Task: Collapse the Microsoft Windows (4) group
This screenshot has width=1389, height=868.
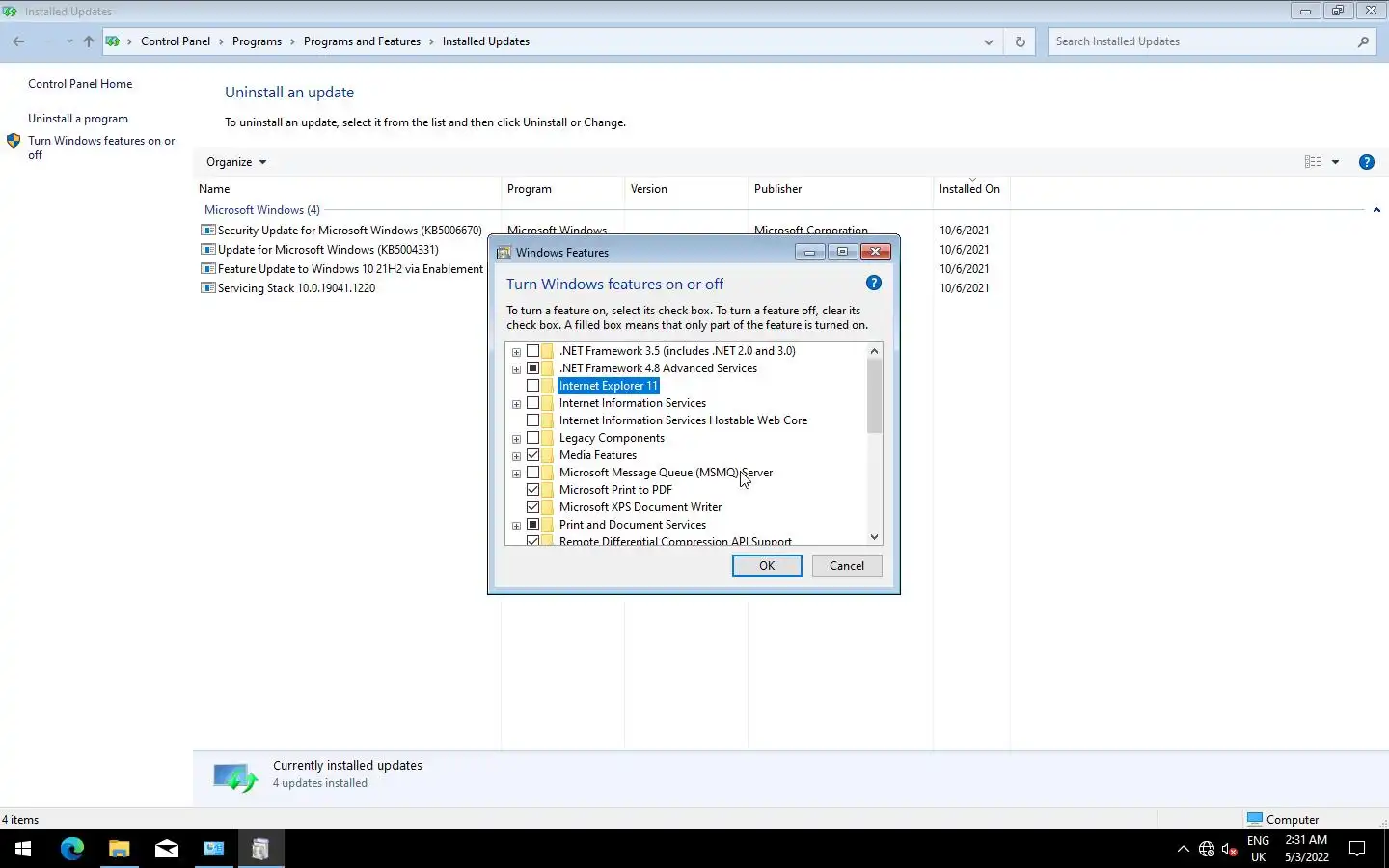Action: tap(1376, 210)
